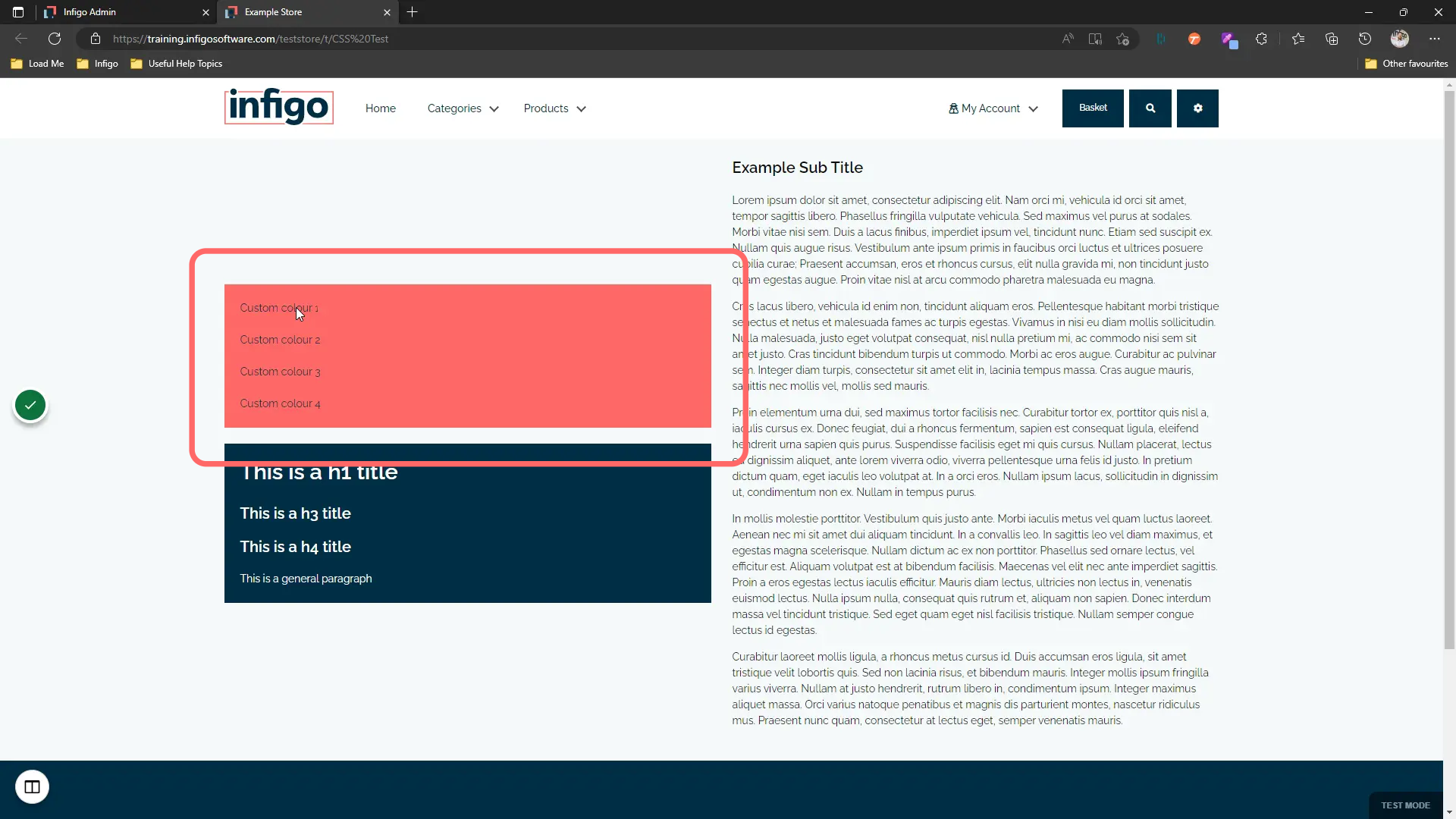Screen dimensions: 1456x819
Task: Close the Example Store tab
Action: (x=387, y=12)
